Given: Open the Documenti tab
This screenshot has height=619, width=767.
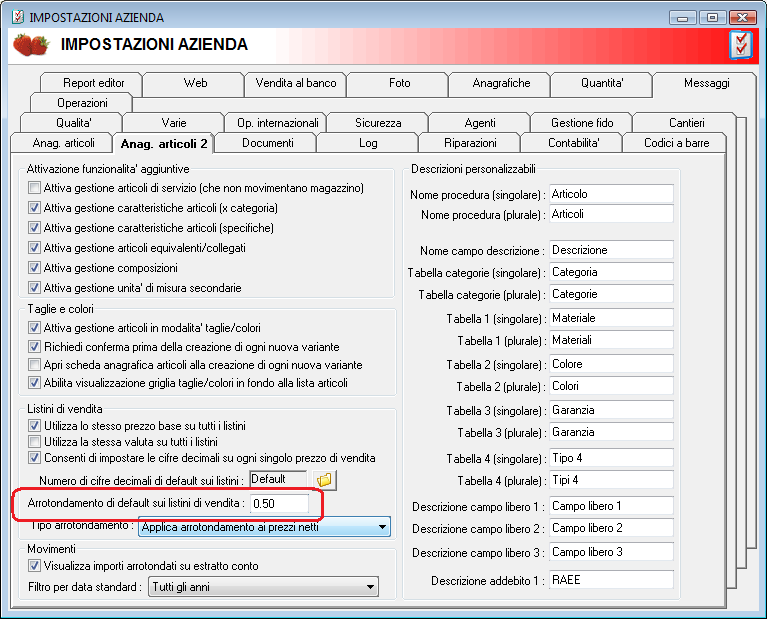Looking at the screenshot, I should coord(266,143).
